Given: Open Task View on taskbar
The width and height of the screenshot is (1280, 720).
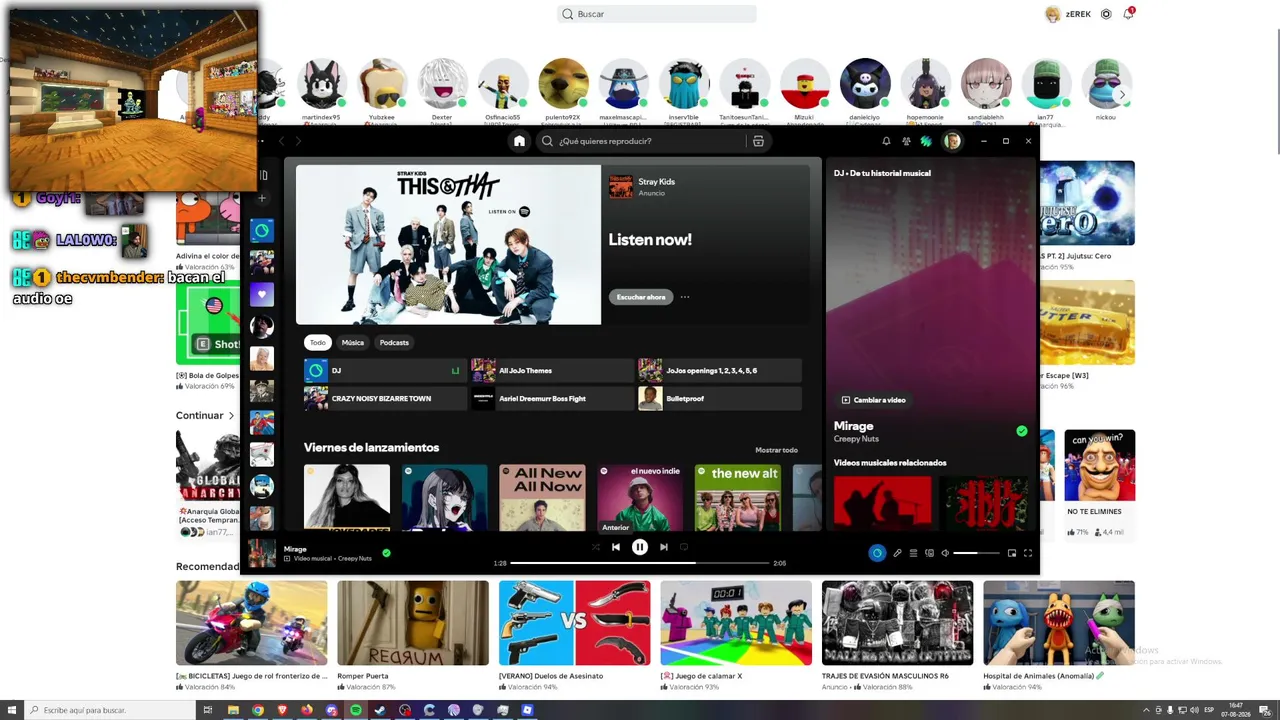Looking at the screenshot, I should coord(208,710).
